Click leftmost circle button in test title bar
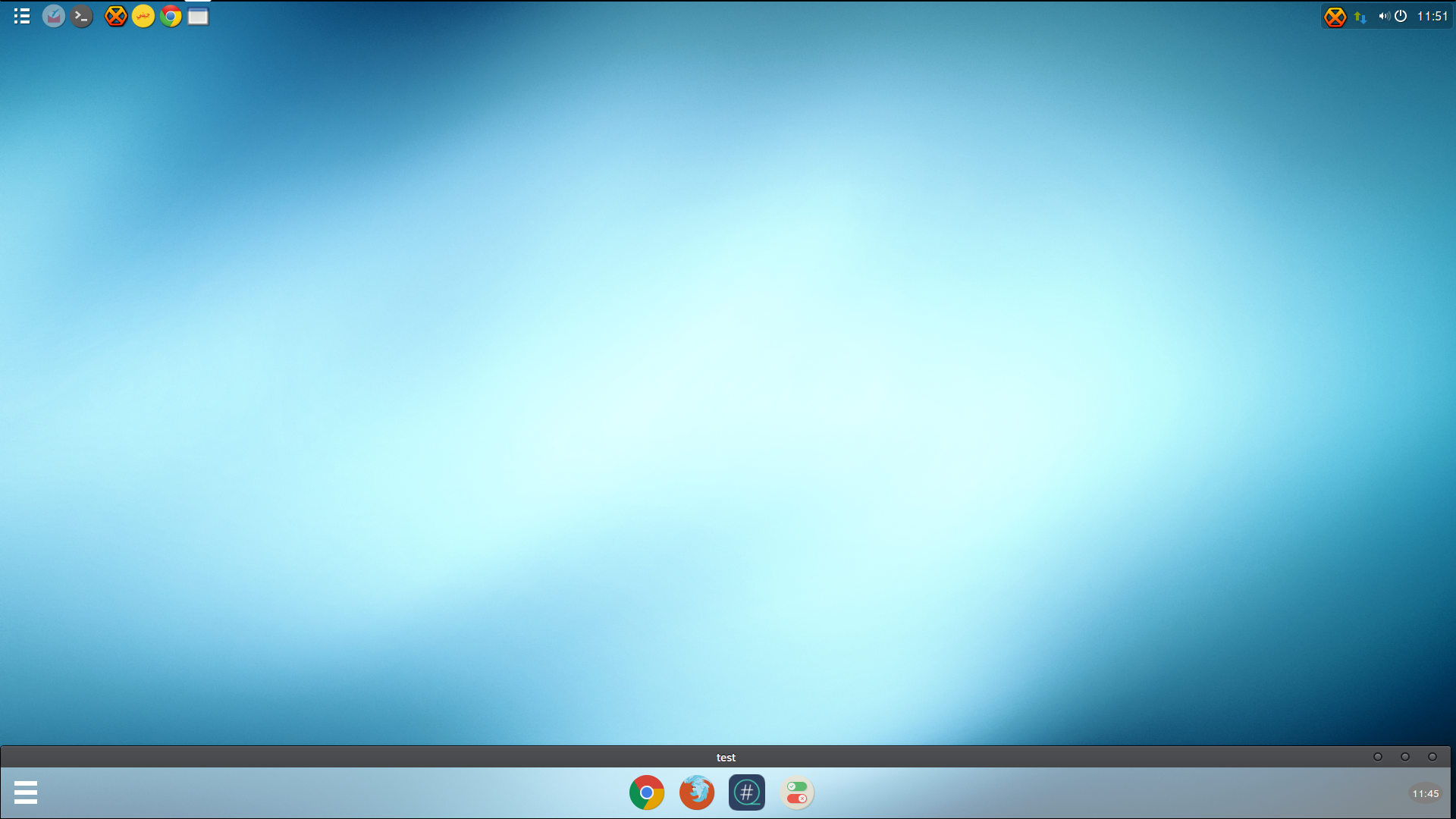The width and height of the screenshot is (1456, 819). click(1378, 757)
